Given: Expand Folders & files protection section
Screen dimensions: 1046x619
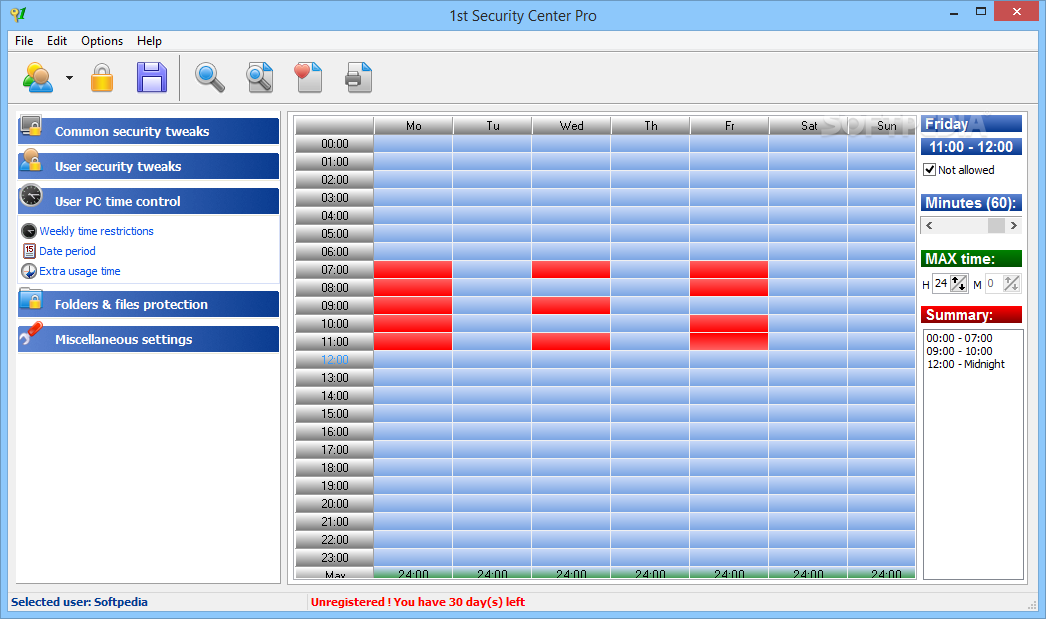Looking at the screenshot, I should (148, 304).
